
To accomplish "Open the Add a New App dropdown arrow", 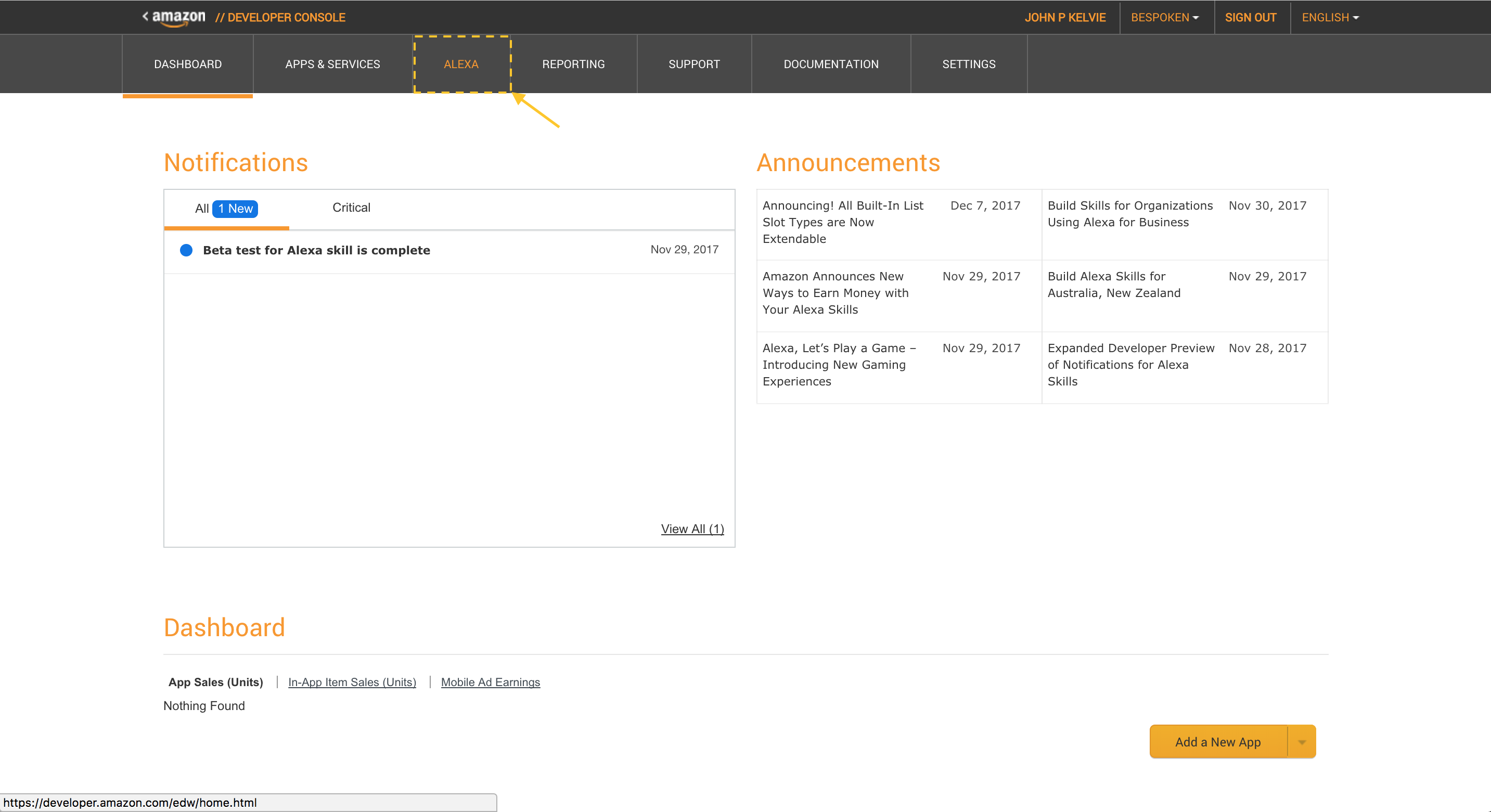I will tap(1302, 742).
